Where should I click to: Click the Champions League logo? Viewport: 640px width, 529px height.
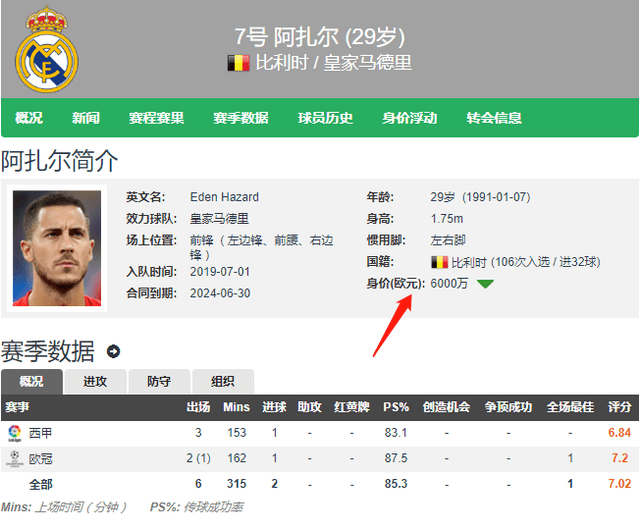[15, 459]
